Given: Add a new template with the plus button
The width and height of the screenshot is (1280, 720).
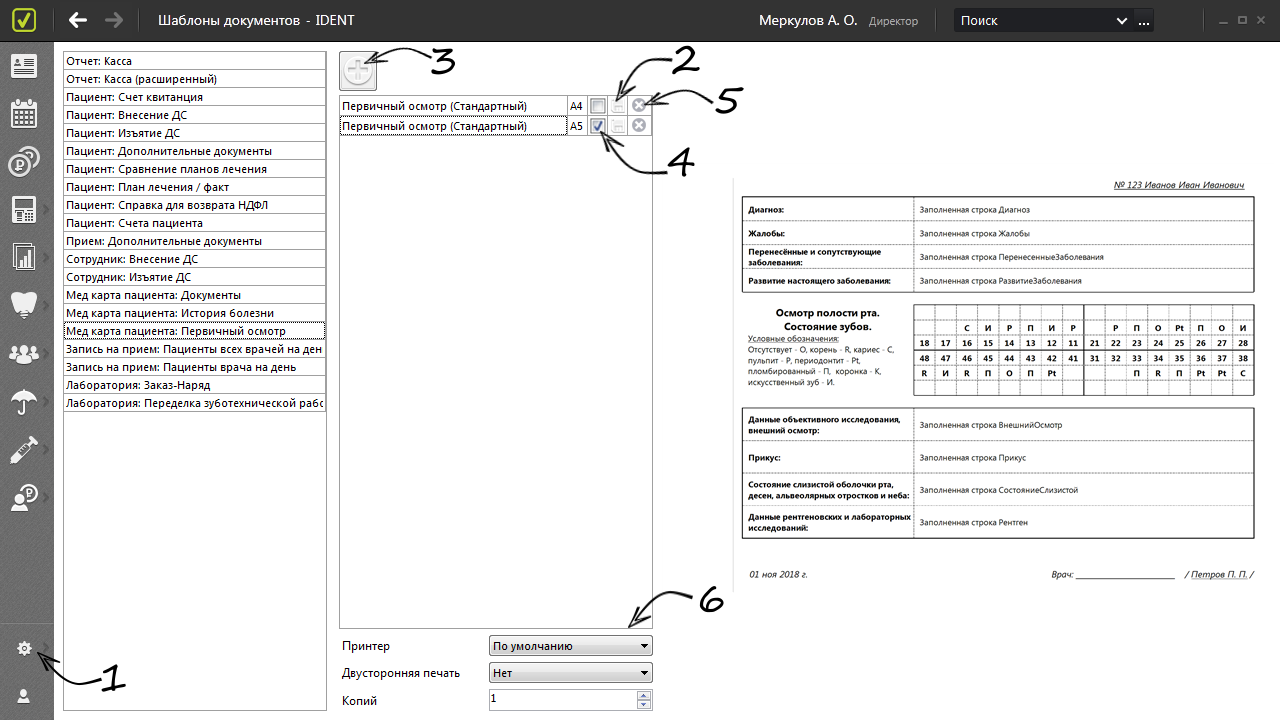Looking at the screenshot, I should [x=359, y=71].
